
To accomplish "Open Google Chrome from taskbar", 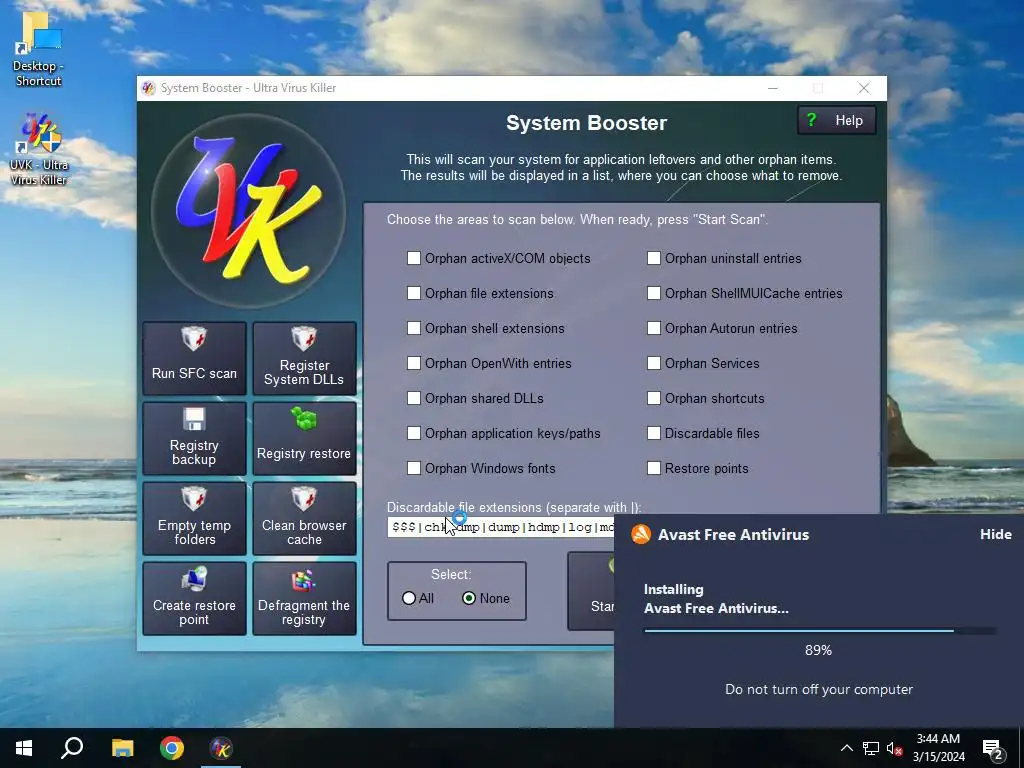I will pos(172,748).
